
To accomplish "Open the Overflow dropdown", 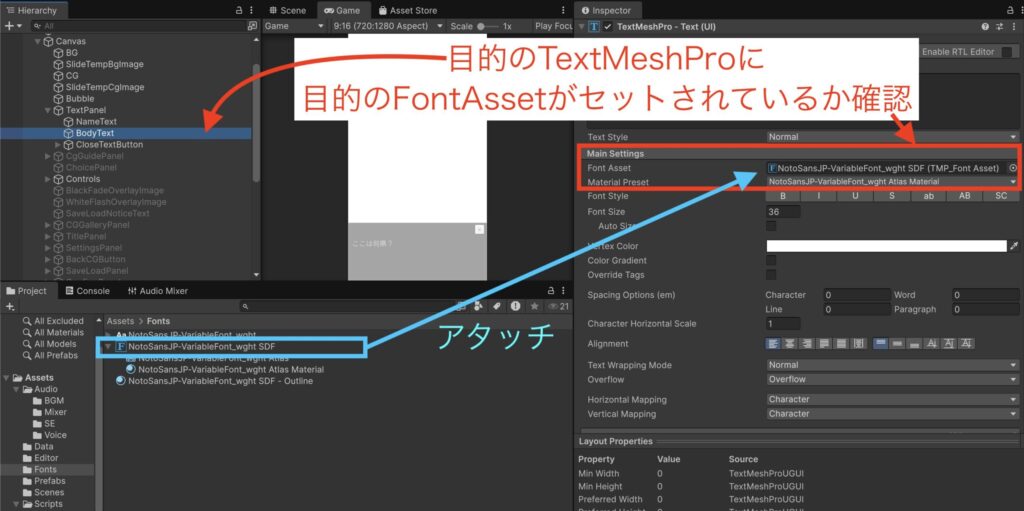I will click(x=892, y=379).
